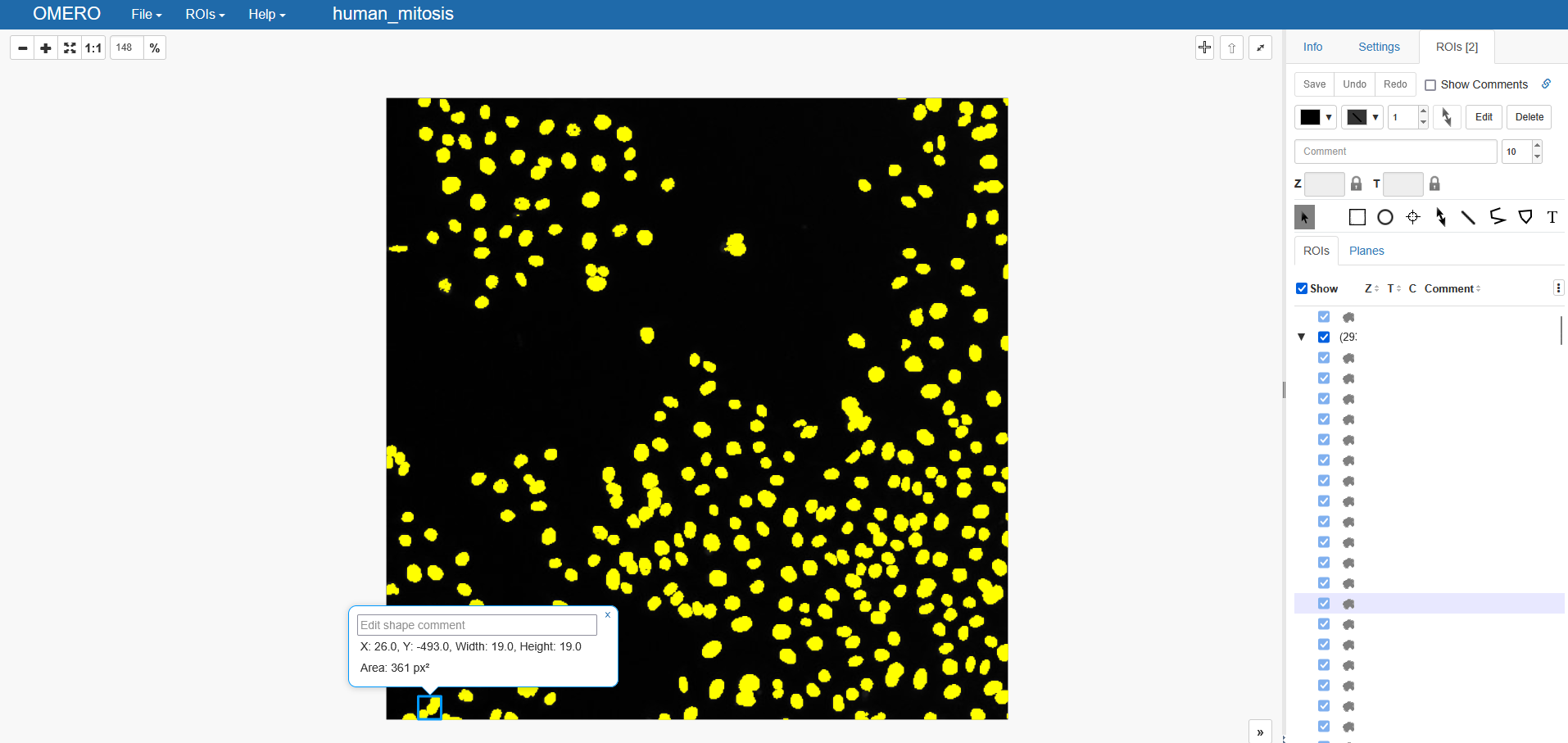Click the Edit shape comment field
Image resolution: width=1568 pixels, height=743 pixels.
click(x=477, y=625)
